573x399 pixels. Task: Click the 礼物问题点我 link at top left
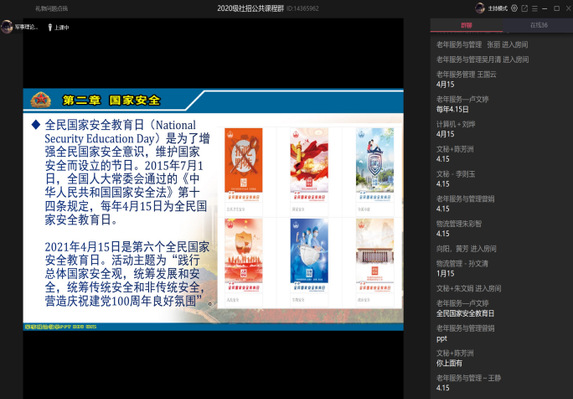click(x=52, y=8)
